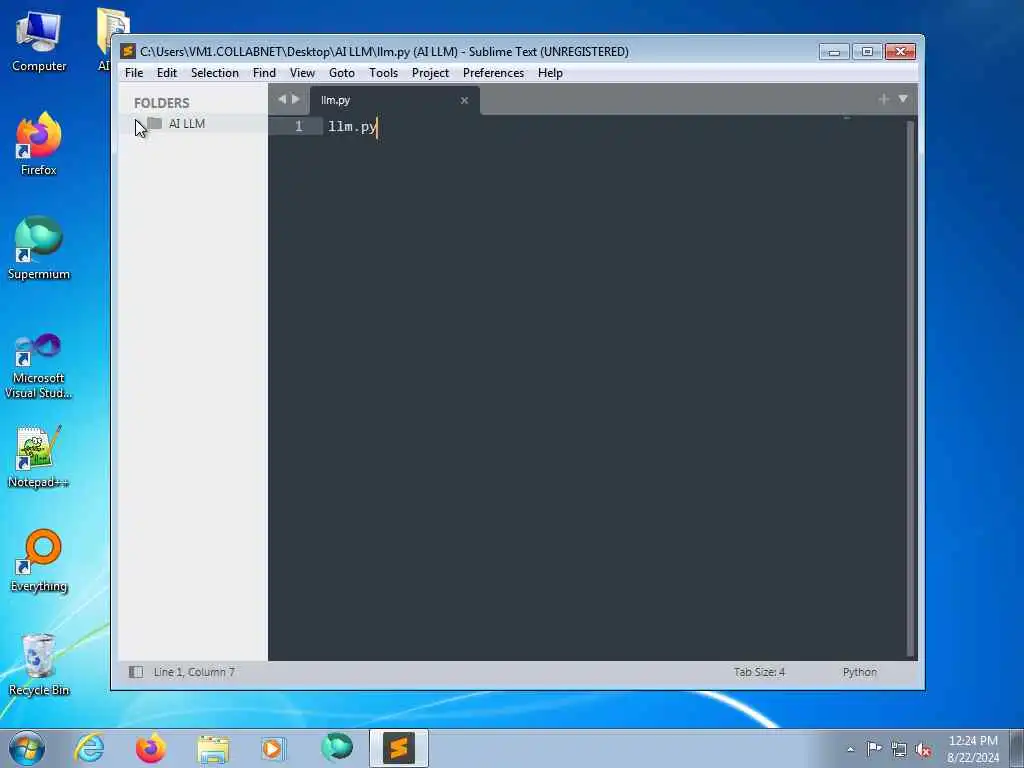Open Windows Explorer from taskbar
1024x768 pixels.
(213, 748)
